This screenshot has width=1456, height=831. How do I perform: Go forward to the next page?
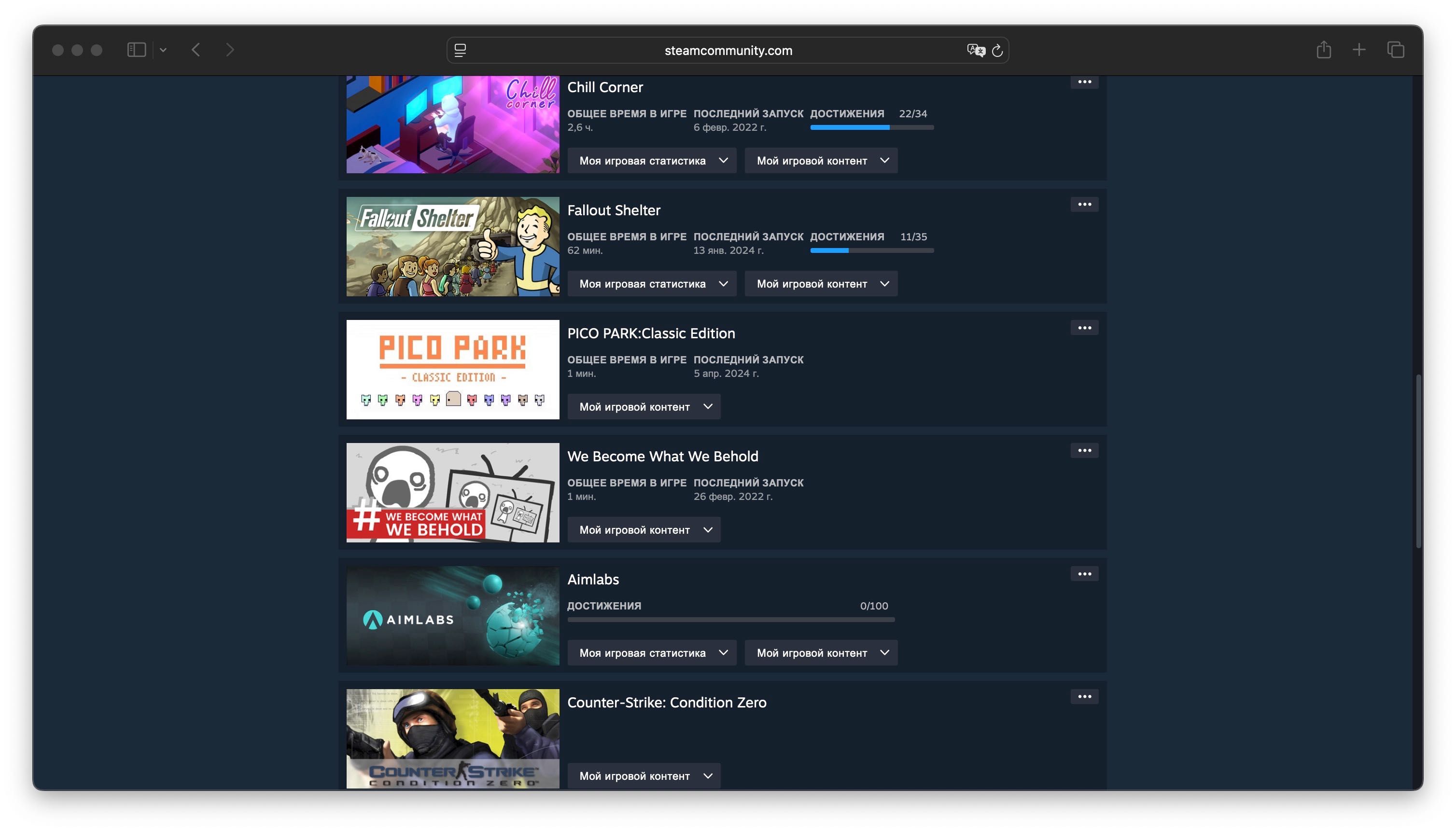click(230, 50)
